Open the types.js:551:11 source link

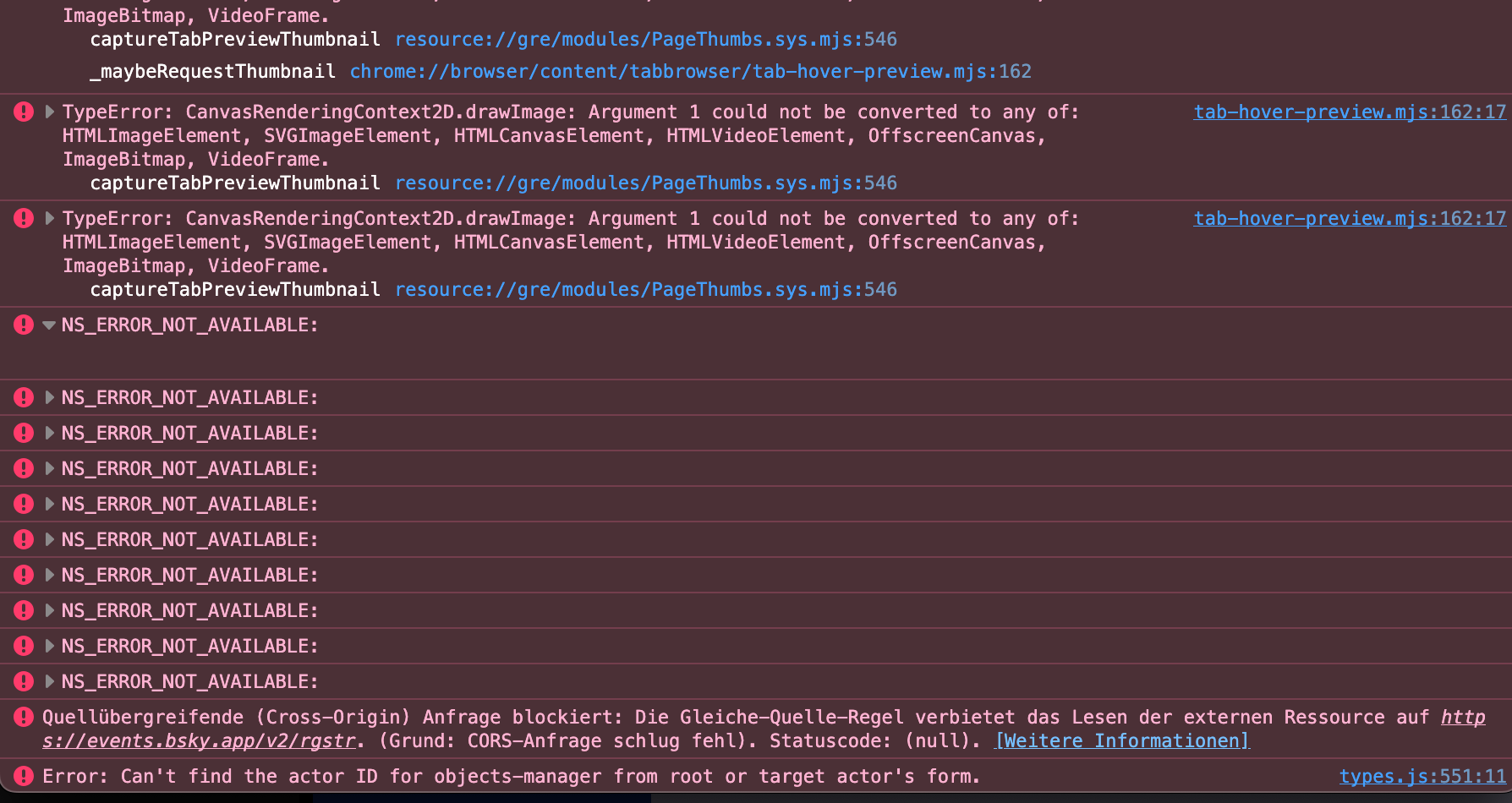(x=1422, y=777)
